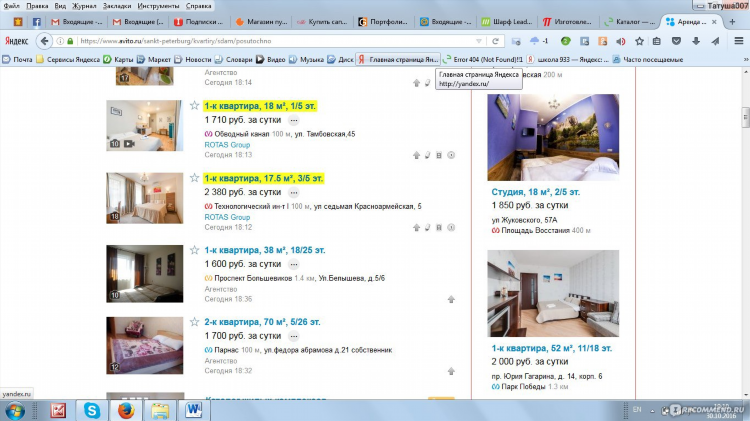Open the Файл menu

11,6
